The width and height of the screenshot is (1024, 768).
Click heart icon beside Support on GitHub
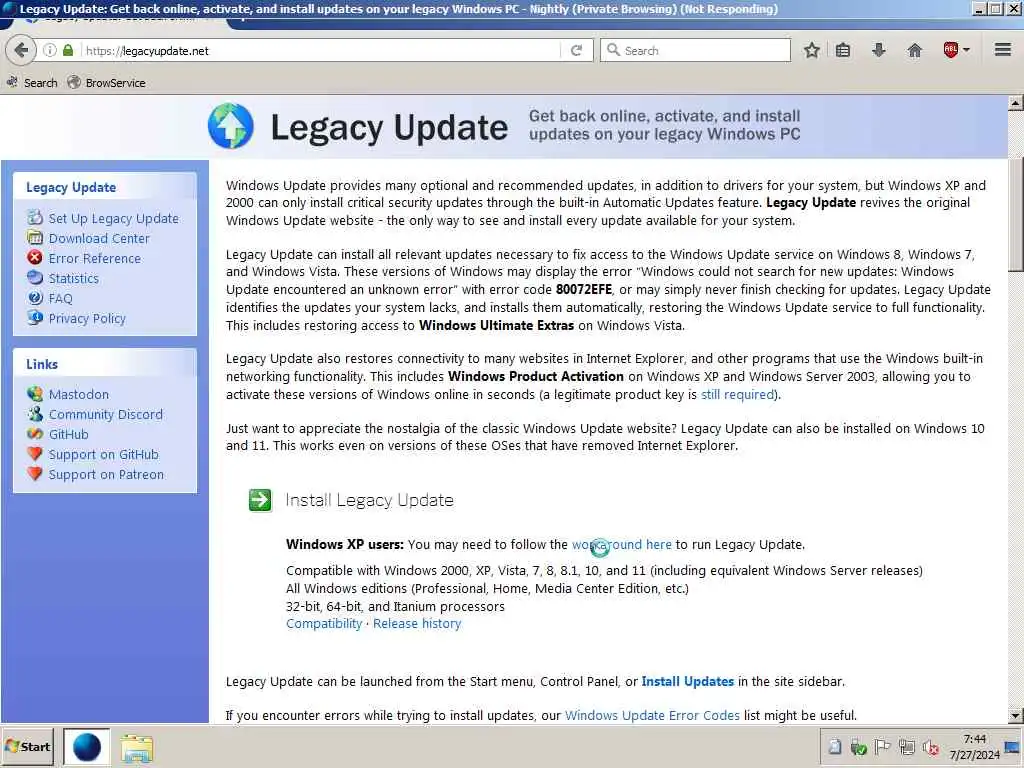[35, 454]
